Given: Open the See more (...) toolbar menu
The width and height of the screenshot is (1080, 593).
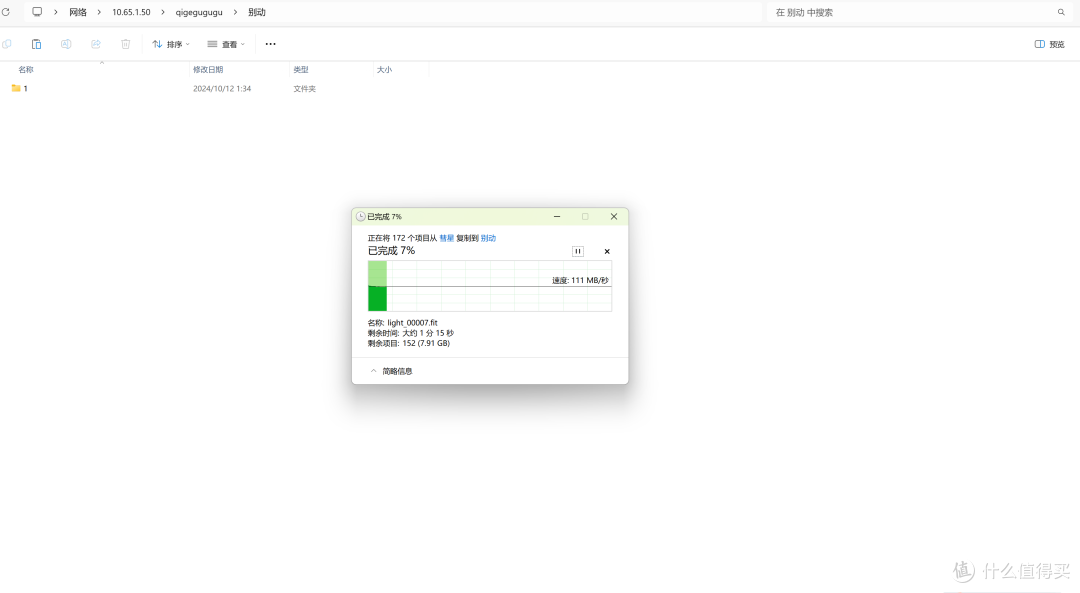Looking at the screenshot, I should pyautogui.click(x=270, y=44).
